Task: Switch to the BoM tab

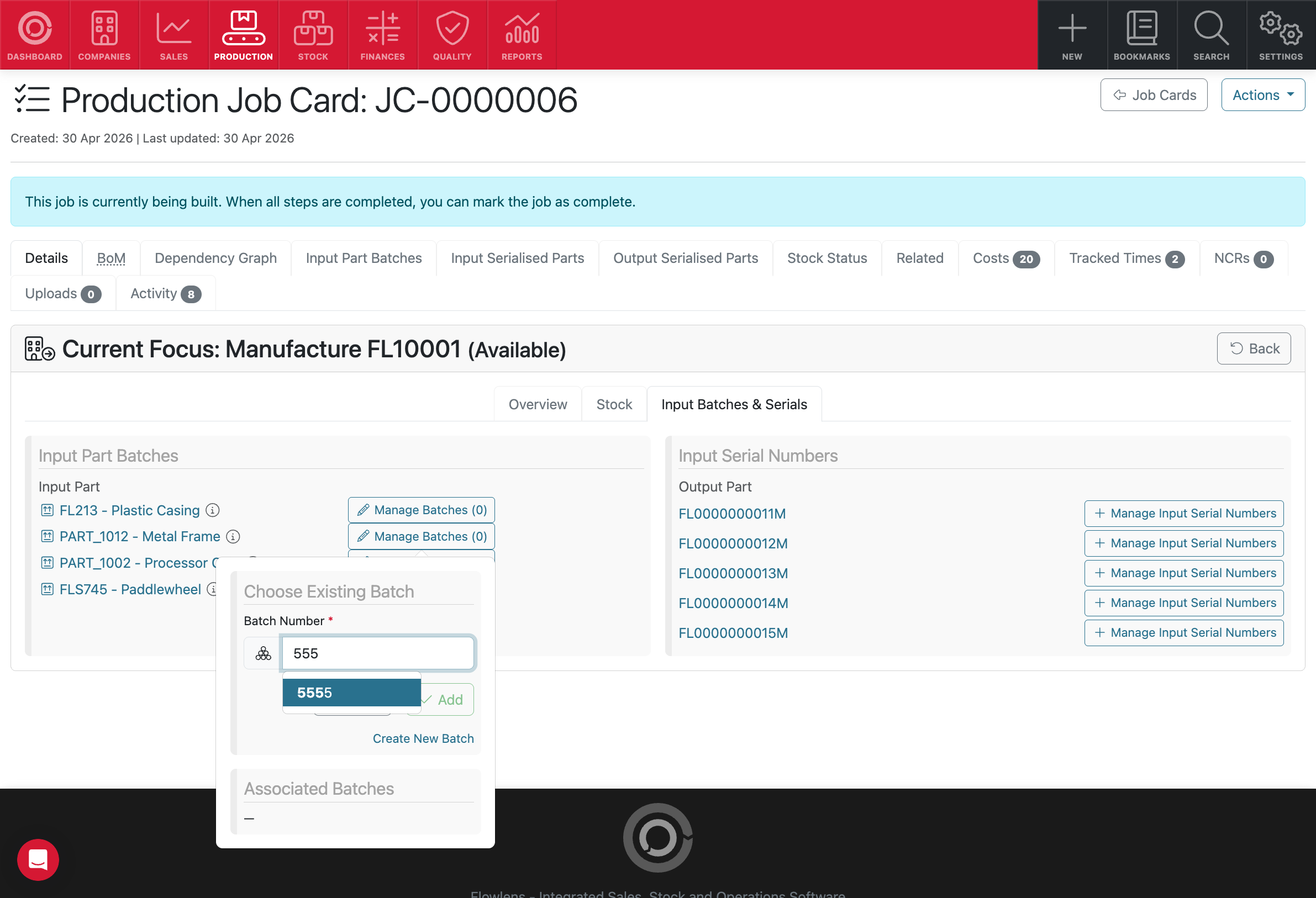Action: (x=111, y=258)
